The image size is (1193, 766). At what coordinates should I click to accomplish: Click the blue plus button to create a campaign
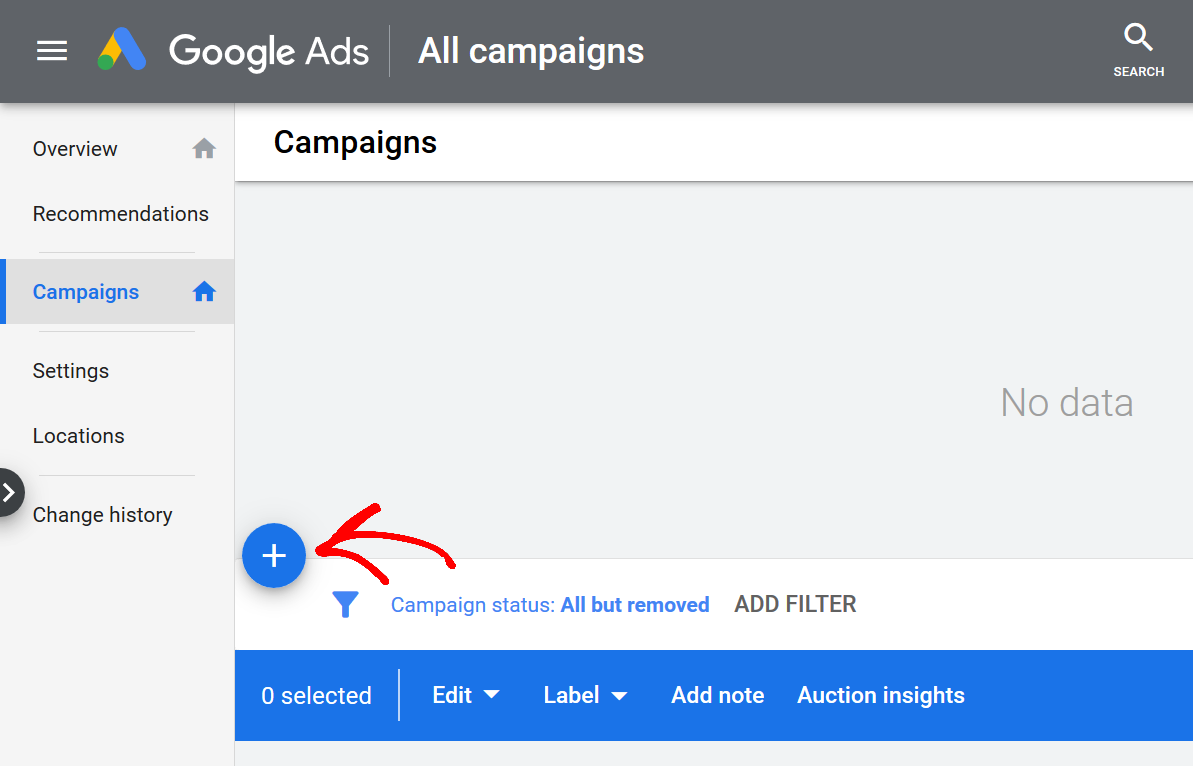click(274, 555)
